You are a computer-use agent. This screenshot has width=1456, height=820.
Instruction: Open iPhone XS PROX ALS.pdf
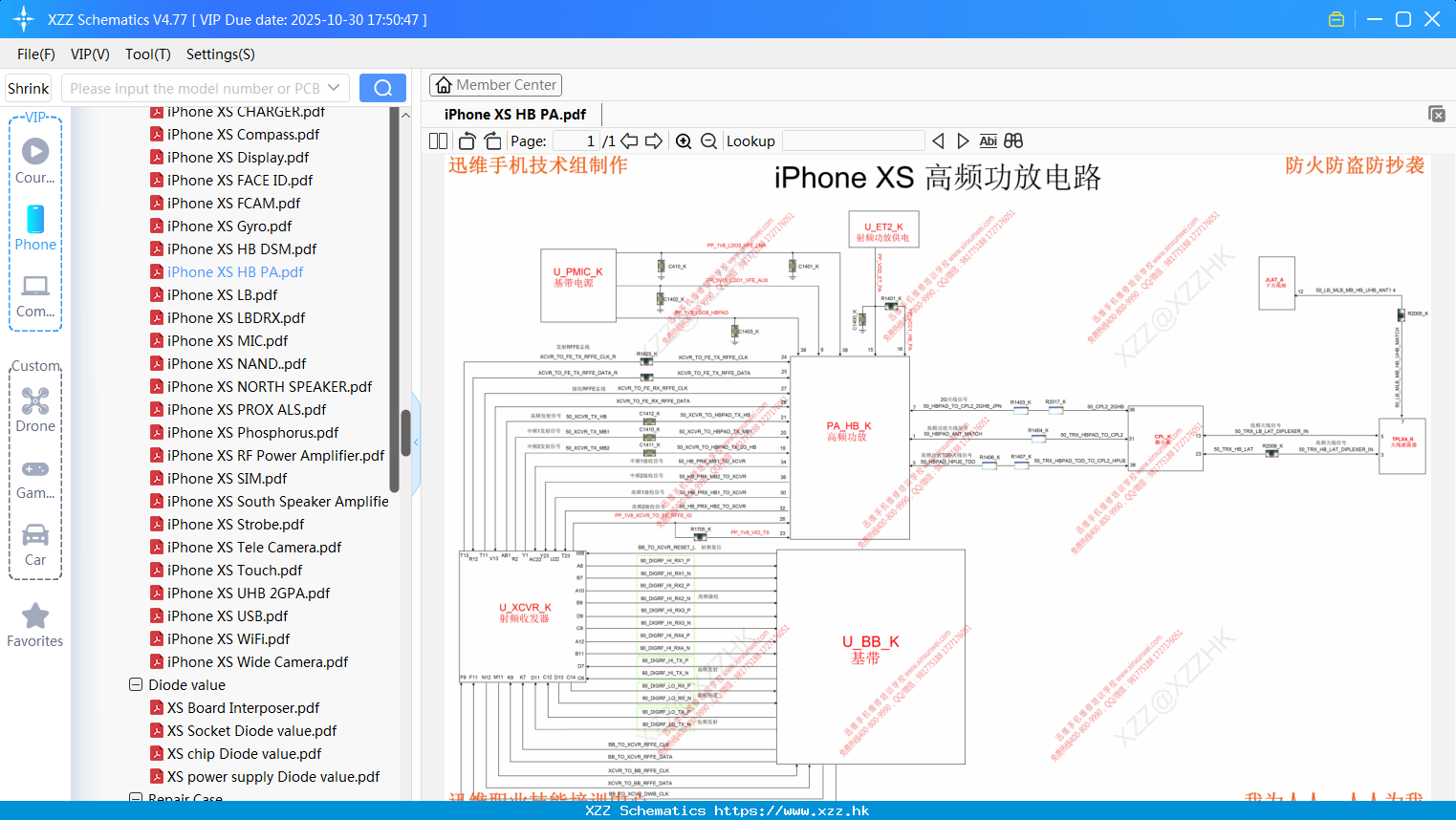pos(247,409)
